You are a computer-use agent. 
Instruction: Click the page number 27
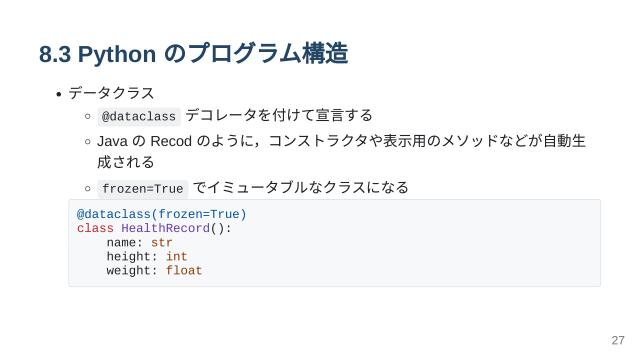[x=618, y=340]
